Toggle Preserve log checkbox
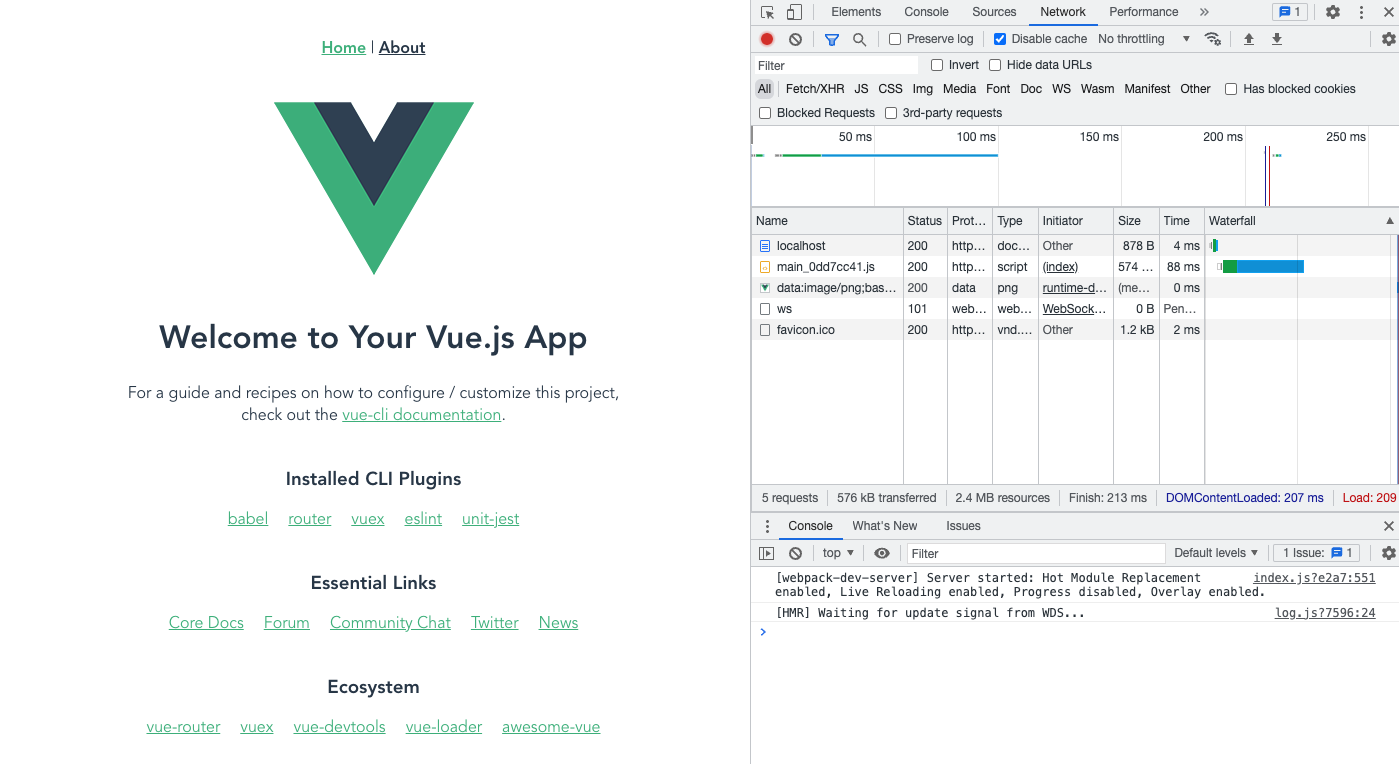This screenshot has width=1399, height=764. 895,39
